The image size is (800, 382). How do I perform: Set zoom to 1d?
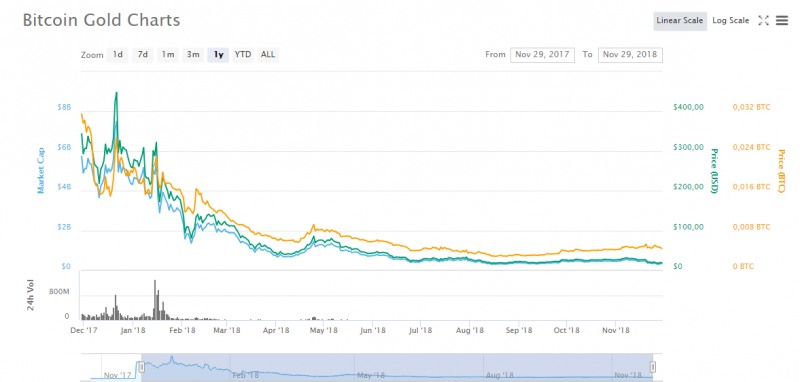point(117,54)
